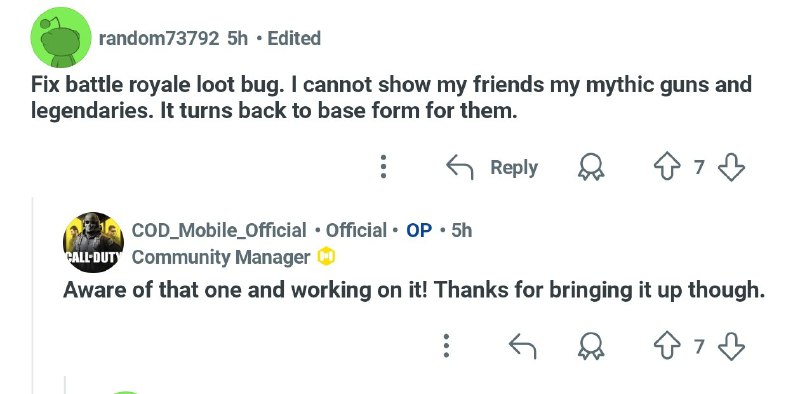
Task: Upvote random73792's loot bug comment
Action: click(667, 167)
